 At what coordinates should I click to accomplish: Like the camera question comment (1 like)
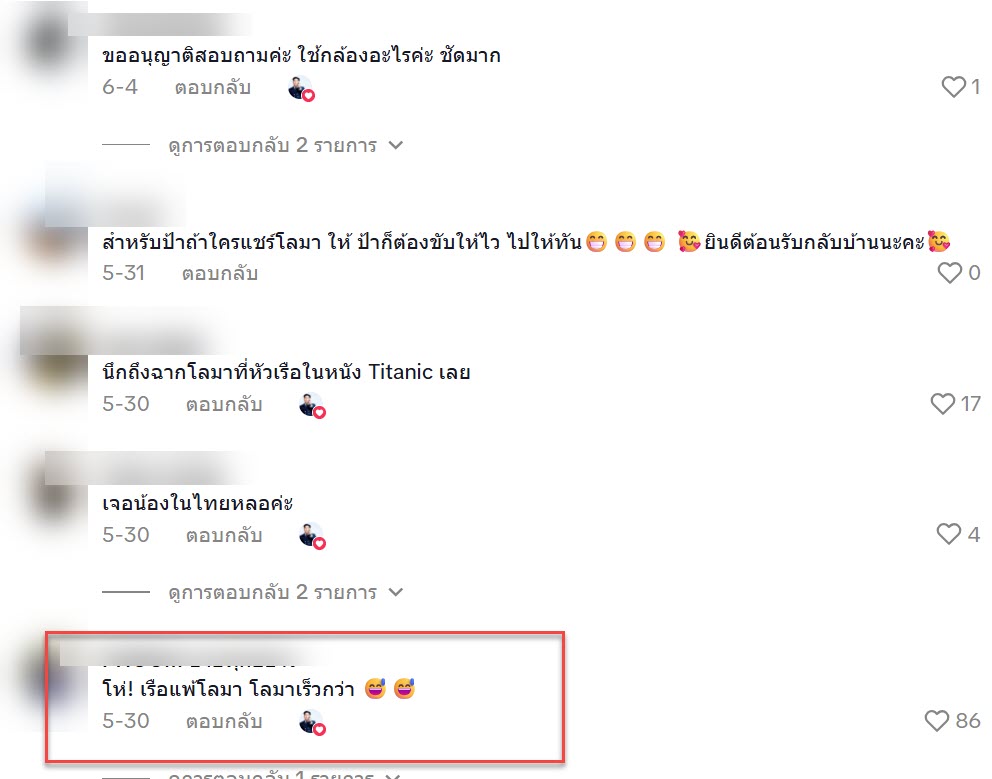point(953,87)
